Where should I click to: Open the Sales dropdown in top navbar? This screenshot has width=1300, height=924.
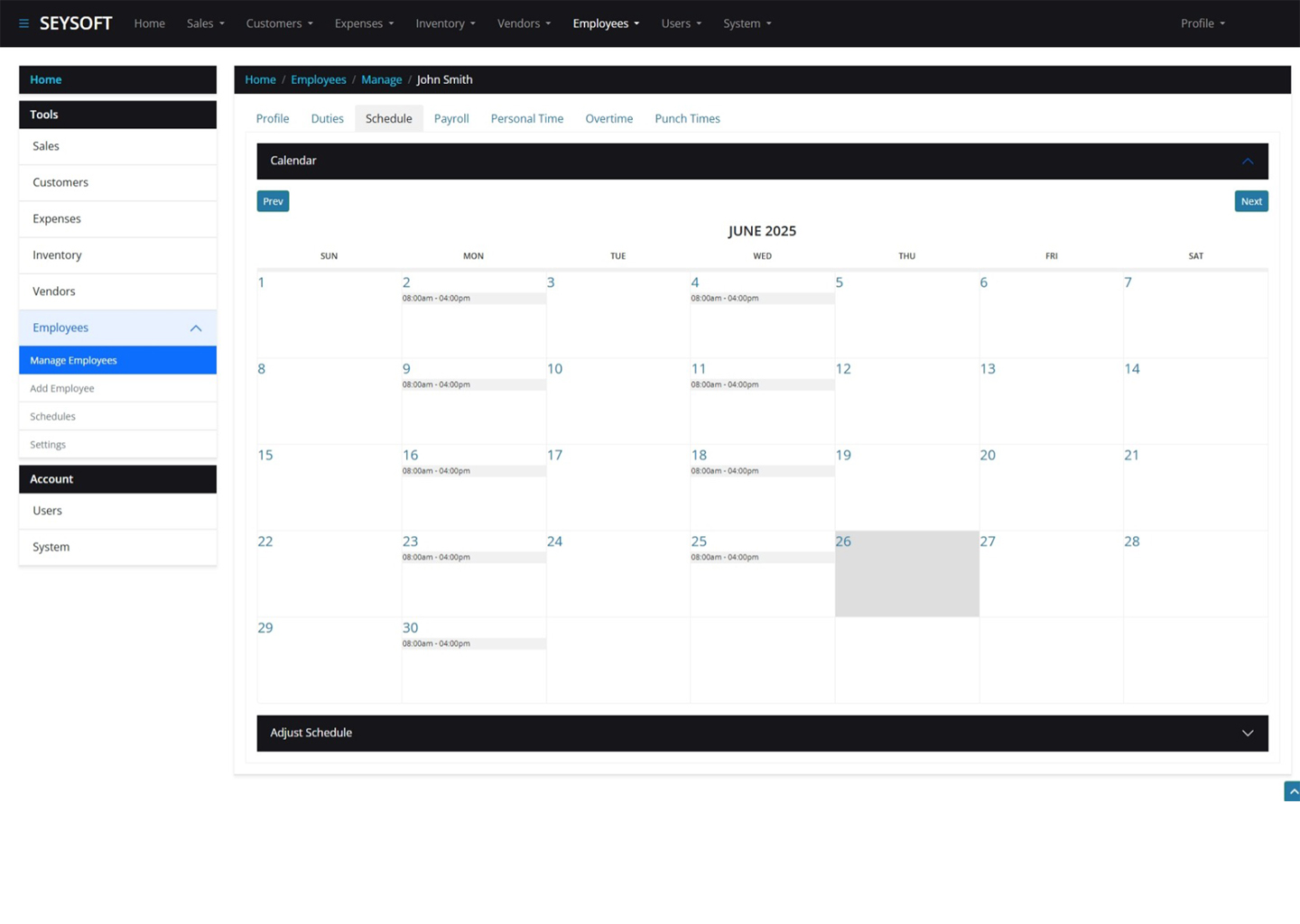point(205,23)
